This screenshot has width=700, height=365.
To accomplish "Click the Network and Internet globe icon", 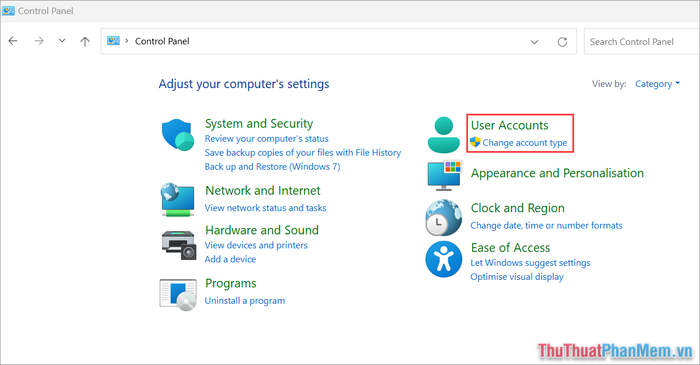I will (178, 199).
